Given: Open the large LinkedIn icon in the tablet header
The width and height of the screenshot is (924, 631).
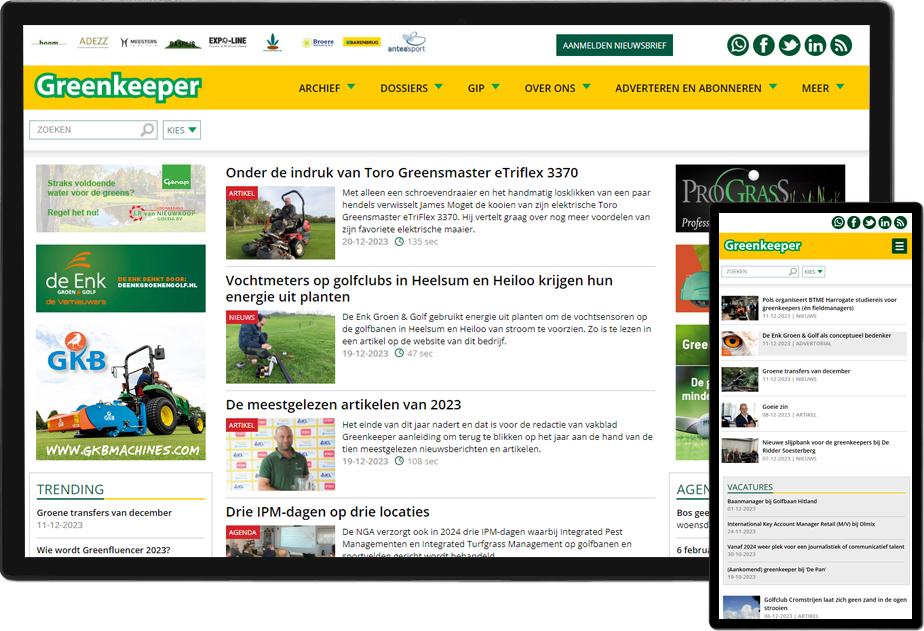Looking at the screenshot, I should point(815,45).
